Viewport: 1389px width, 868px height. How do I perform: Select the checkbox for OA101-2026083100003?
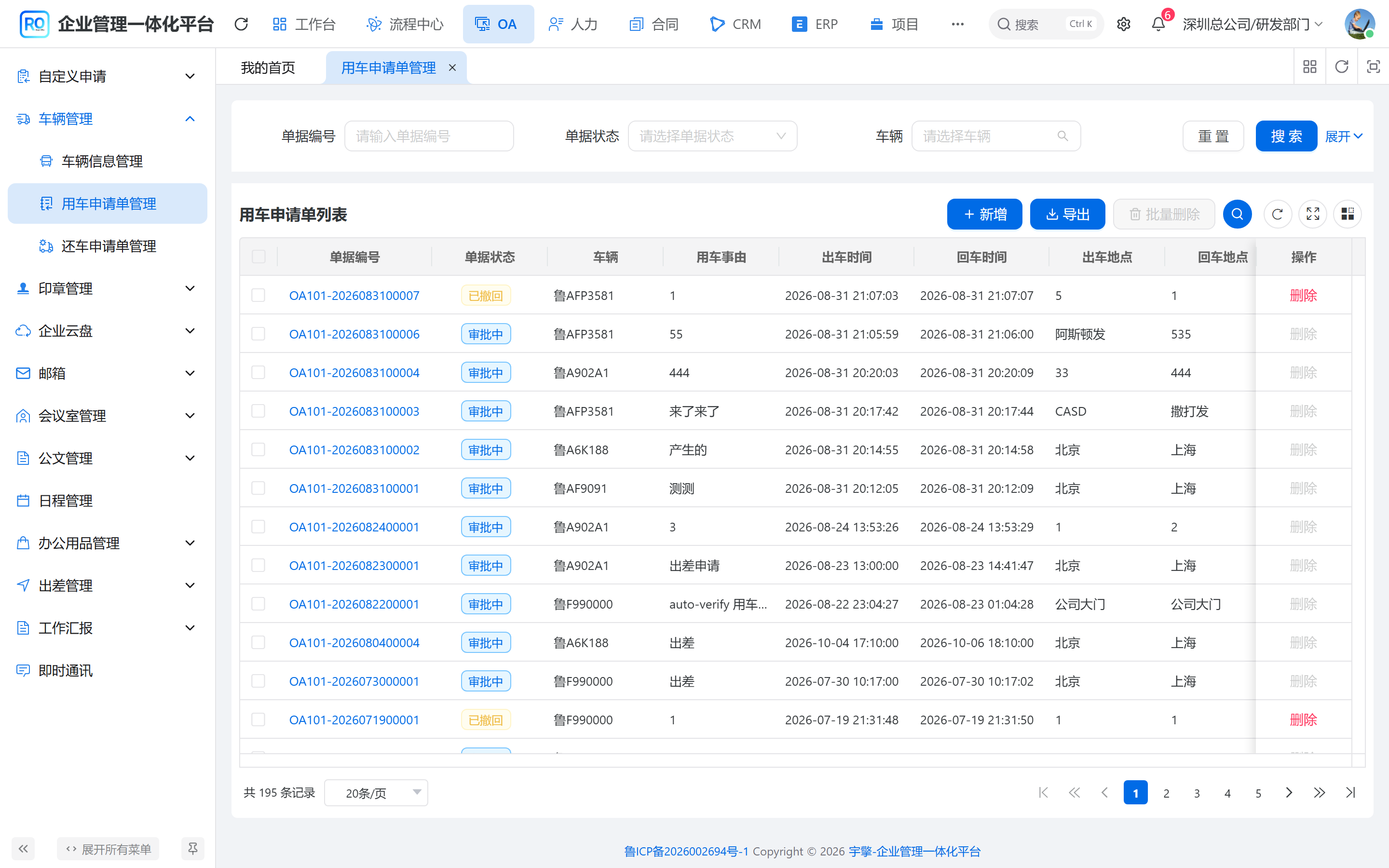click(x=259, y=411)
